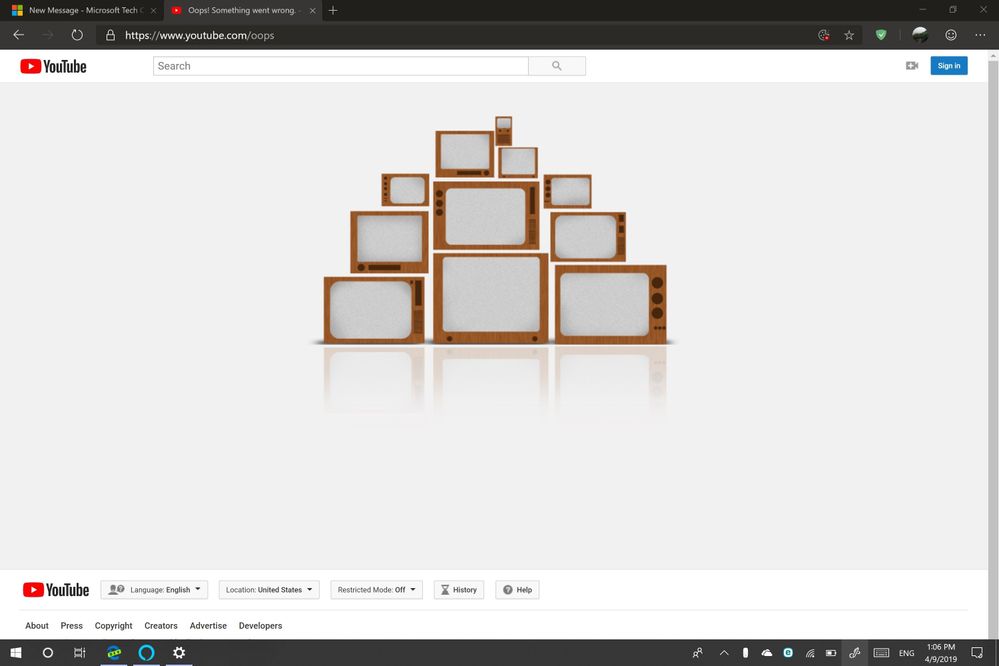Click the History hourglass icon in footer
The image size is (999, 666).
point(445,589)
